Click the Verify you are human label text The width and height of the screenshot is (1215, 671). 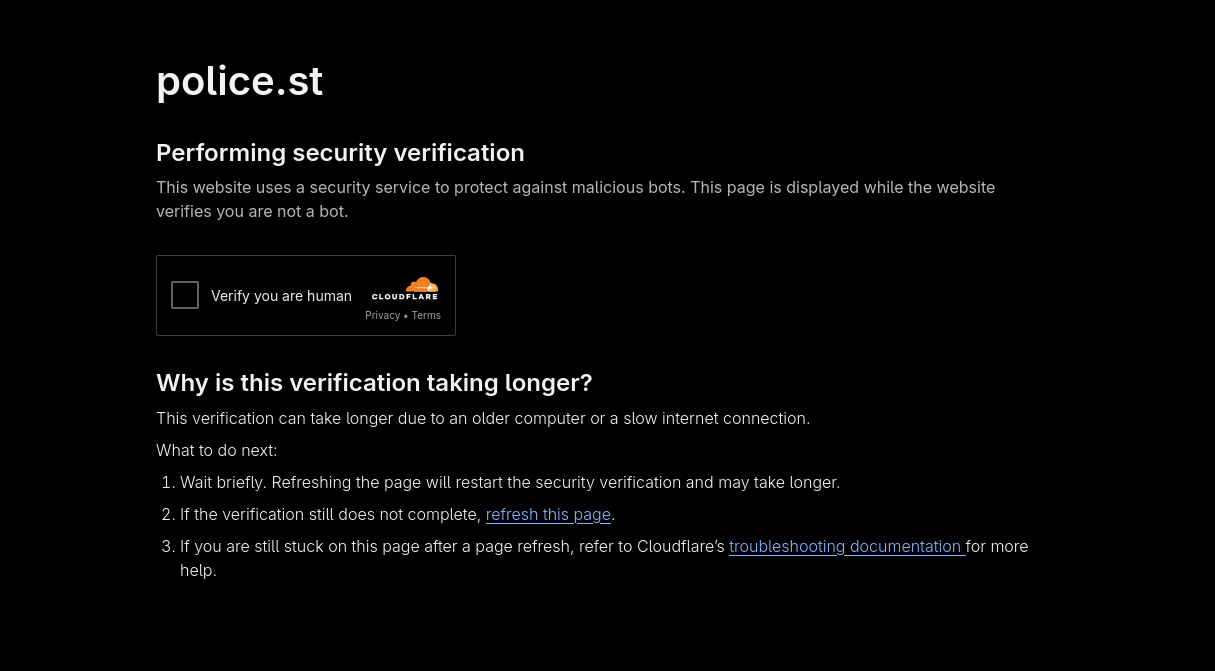tap(281, 296)
